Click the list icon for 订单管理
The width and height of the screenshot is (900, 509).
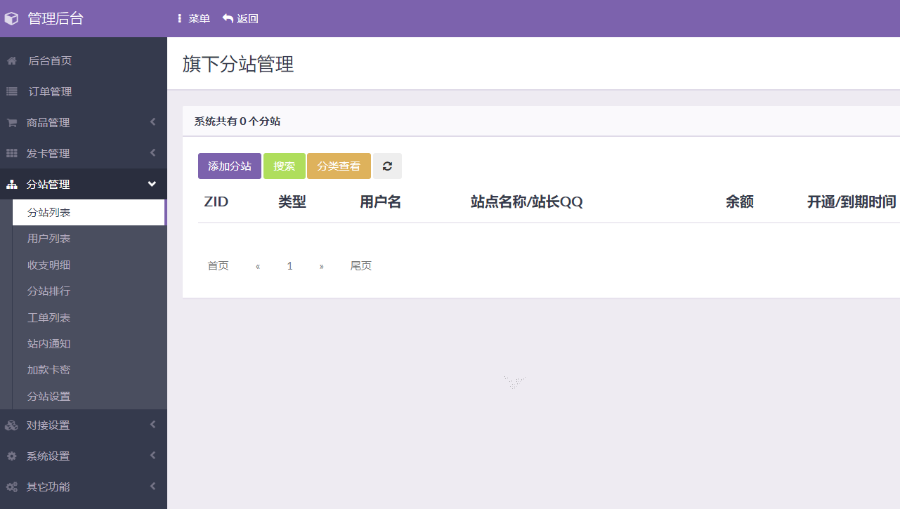click(x=12, y=92)
